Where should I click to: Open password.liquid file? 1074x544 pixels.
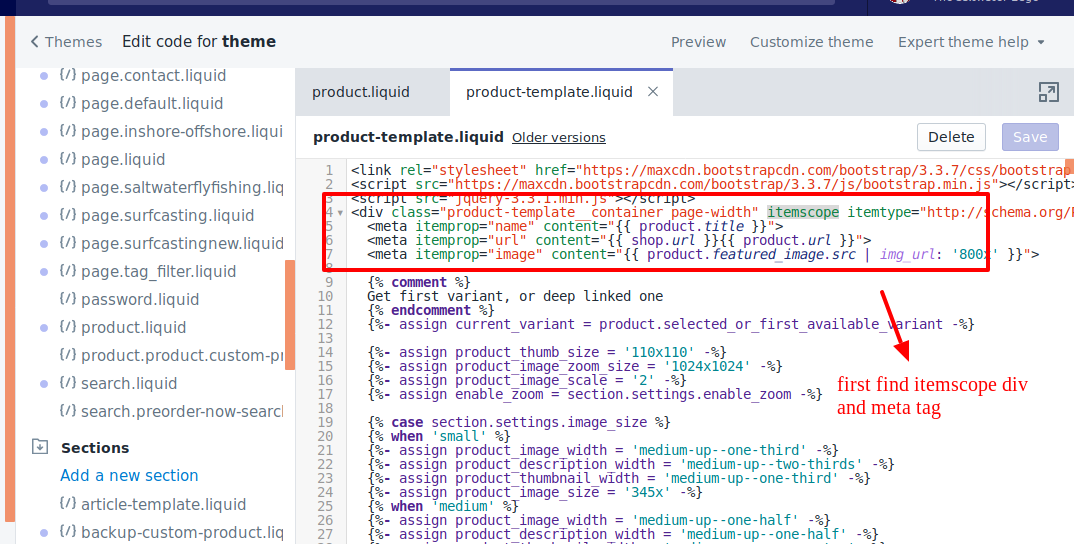click(x=140, y=300)
